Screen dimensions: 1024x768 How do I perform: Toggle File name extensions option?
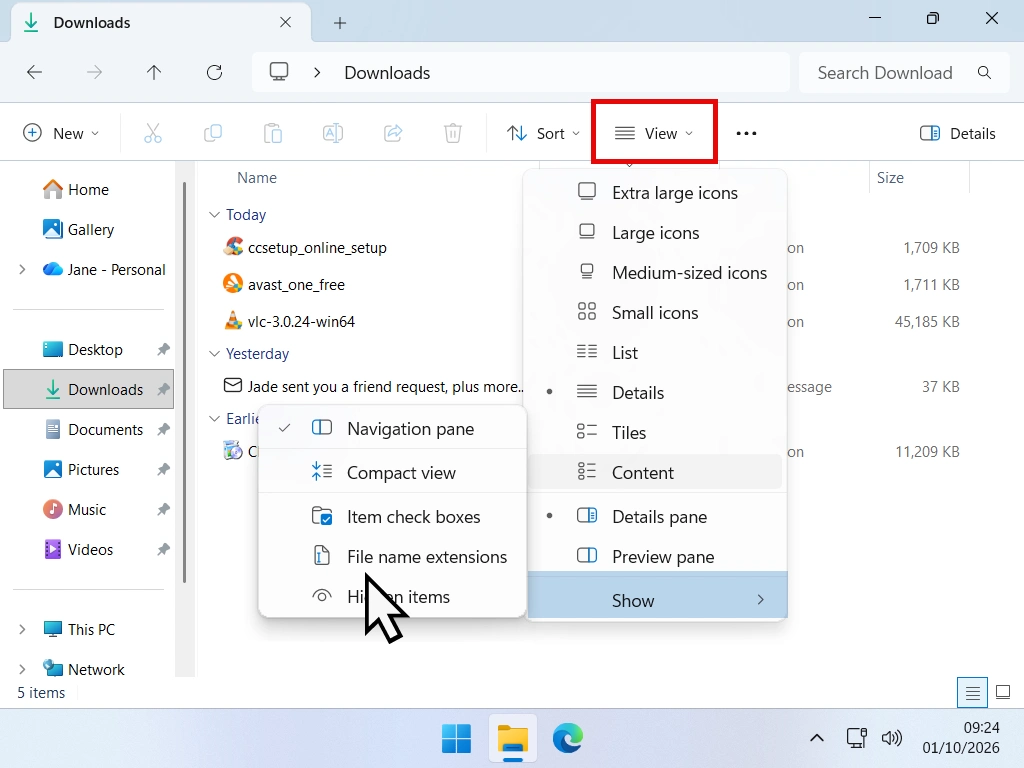click(392, 556)
